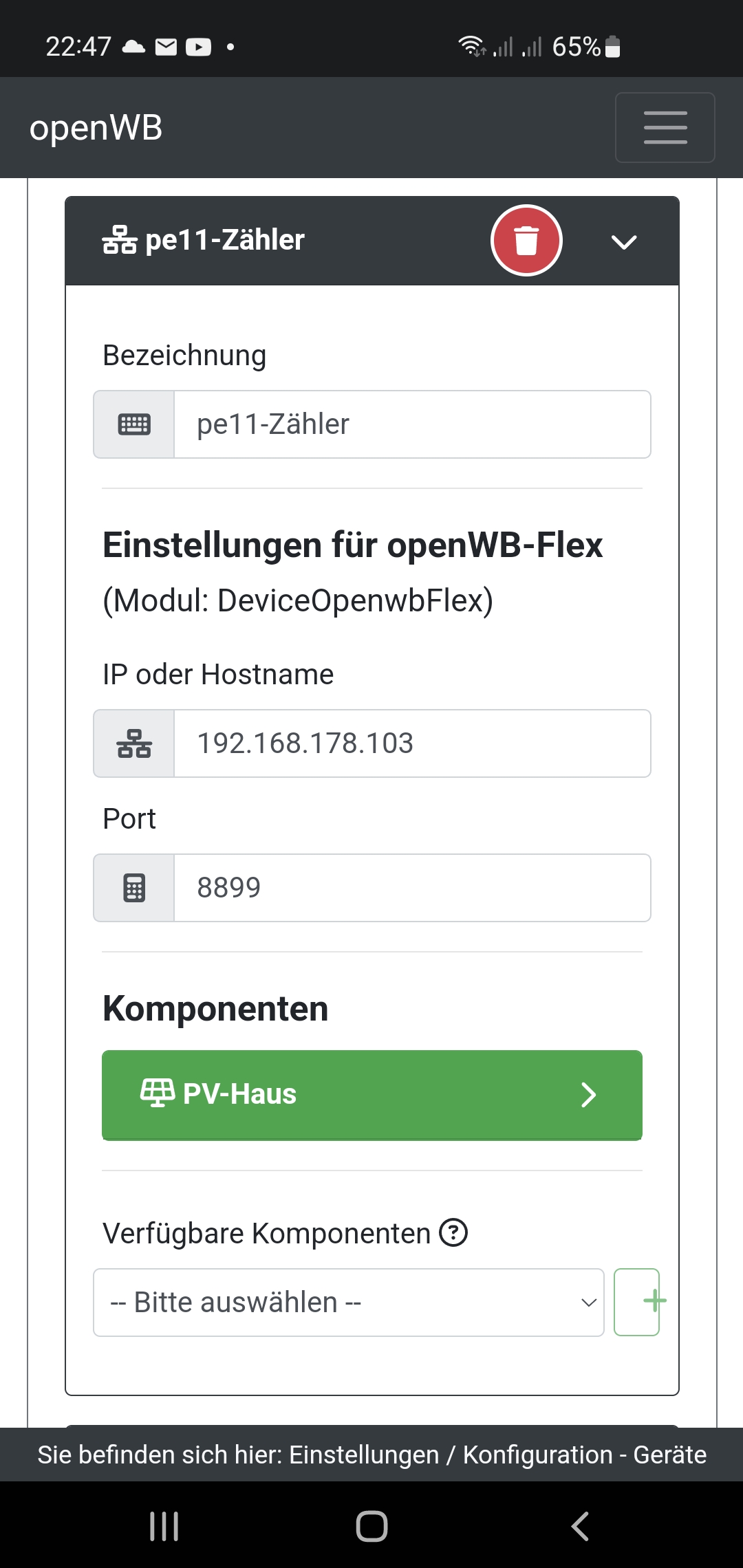Expand the PV-Haus component chevron
Image resolution: width=743 pixels, height=1568 pixels.
(x=588, y=1094)
